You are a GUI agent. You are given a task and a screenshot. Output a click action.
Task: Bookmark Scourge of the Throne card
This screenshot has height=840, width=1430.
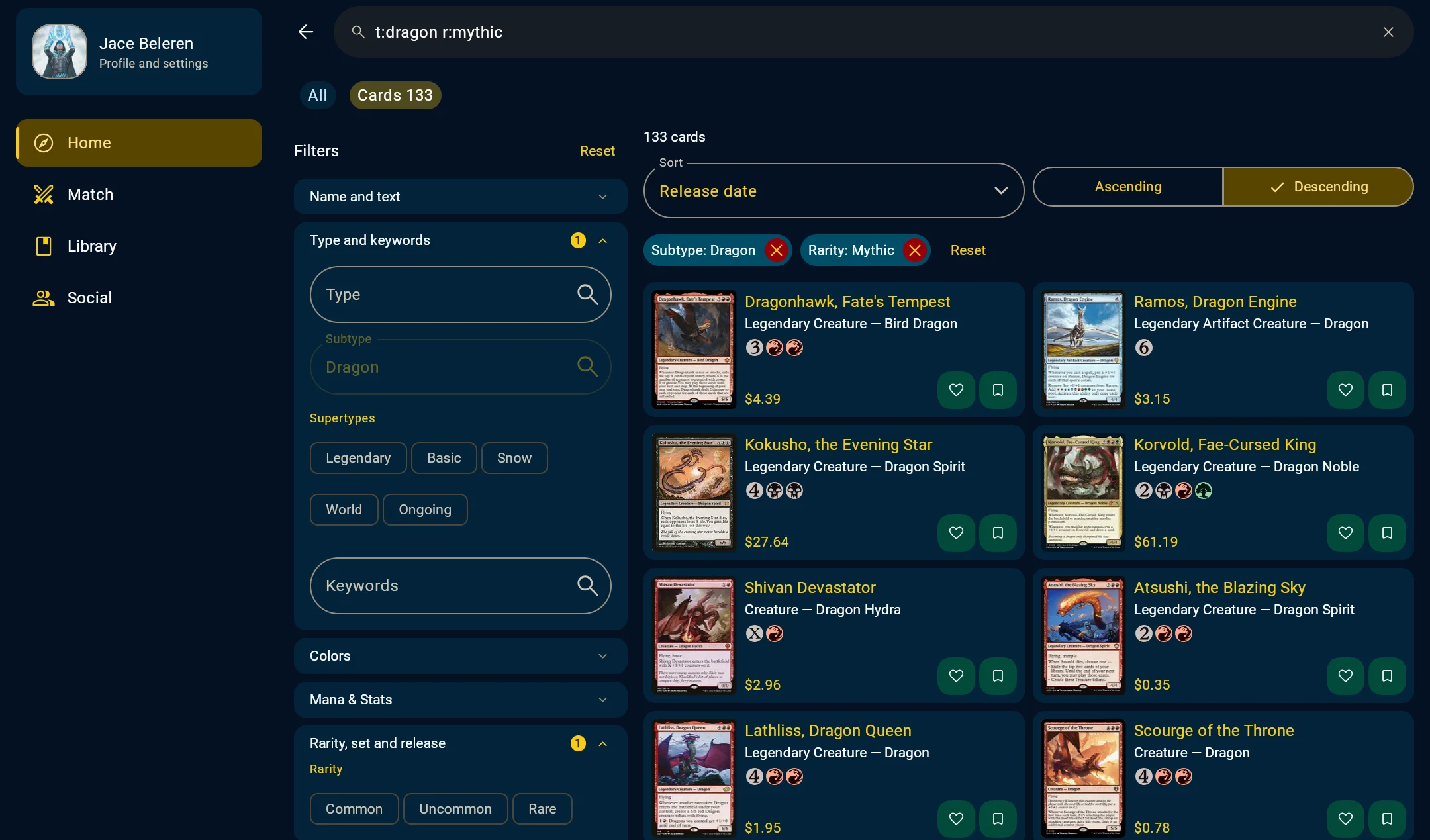click(x=1387, y=819)
